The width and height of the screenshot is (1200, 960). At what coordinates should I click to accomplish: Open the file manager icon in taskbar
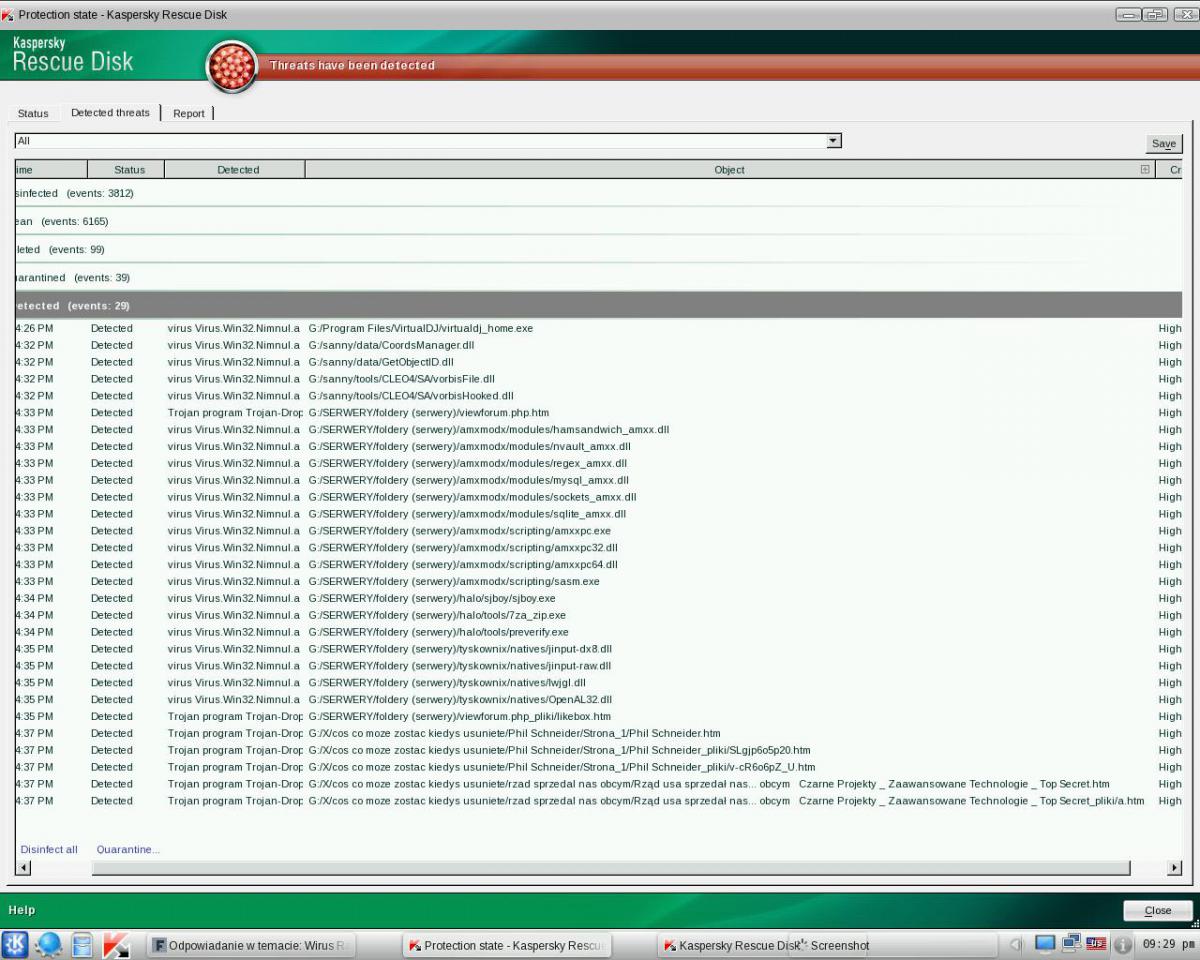[x=82, y=944]
